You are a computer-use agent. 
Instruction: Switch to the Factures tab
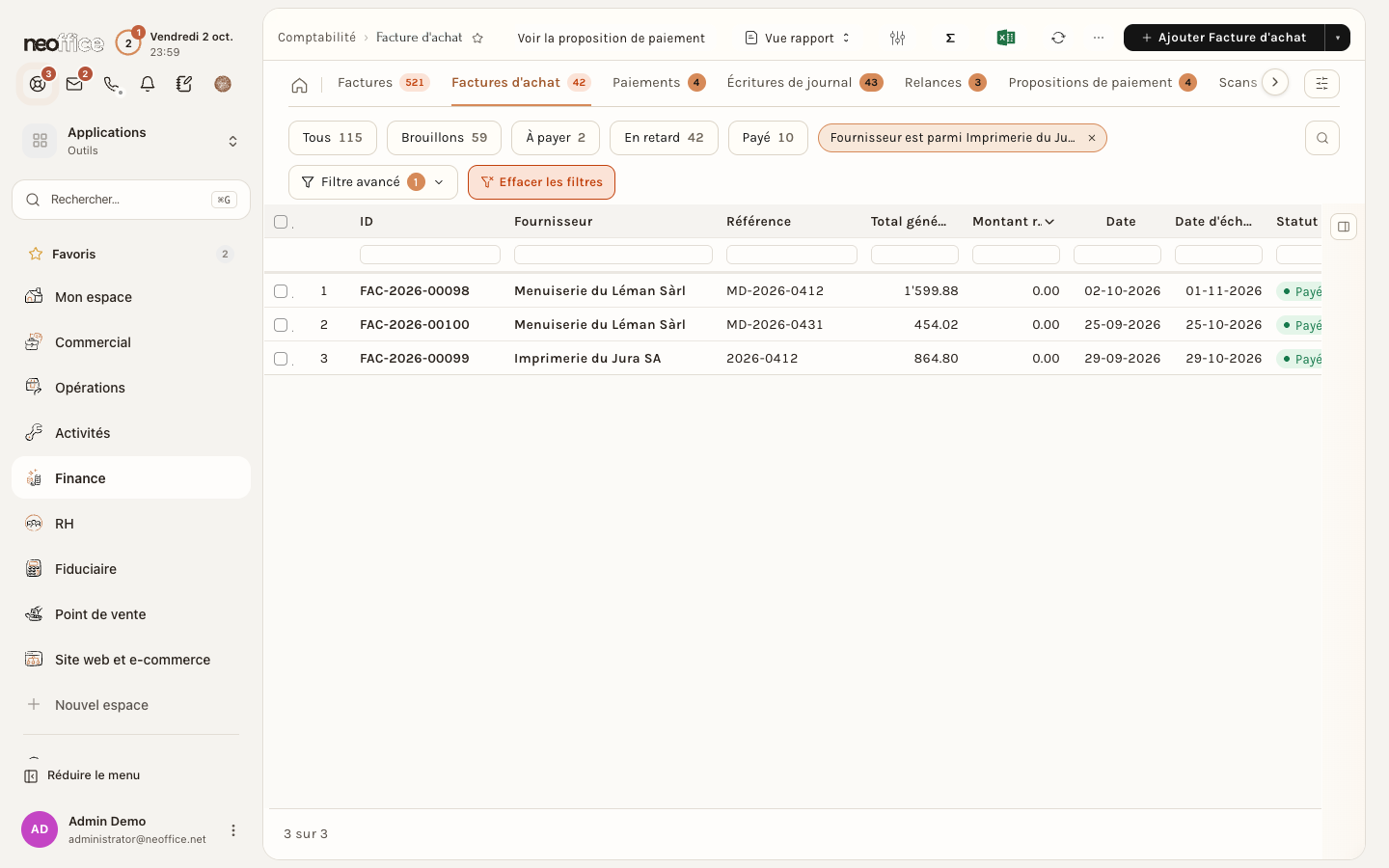pos(383,83)
